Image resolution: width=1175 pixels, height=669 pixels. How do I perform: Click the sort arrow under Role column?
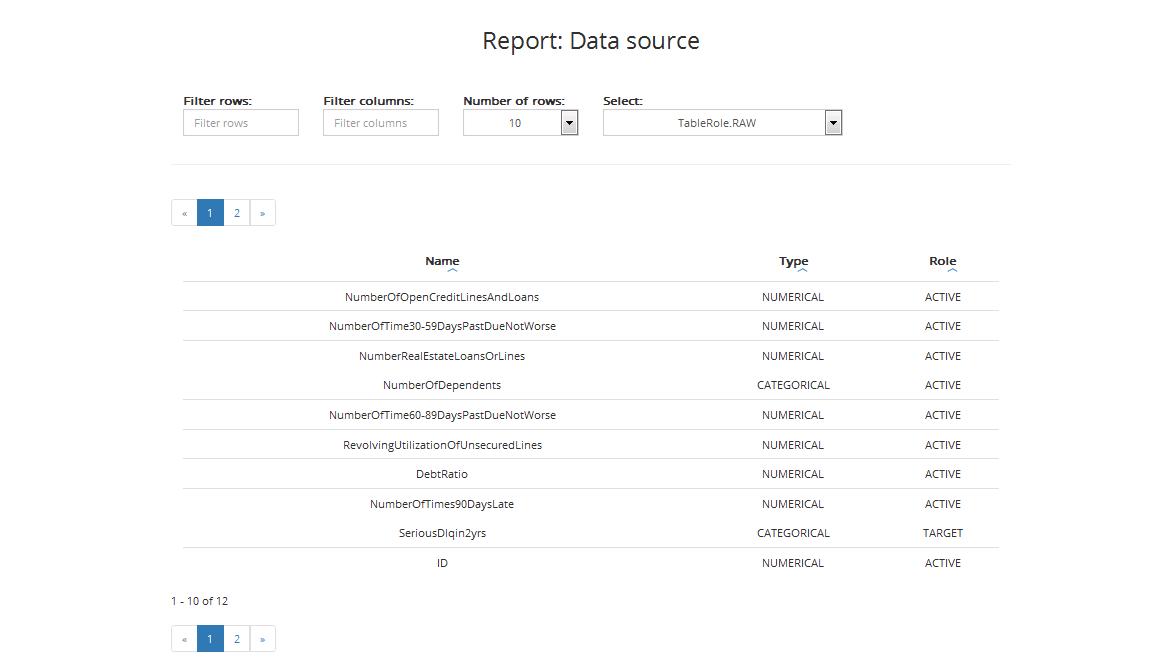click(952, 270)
